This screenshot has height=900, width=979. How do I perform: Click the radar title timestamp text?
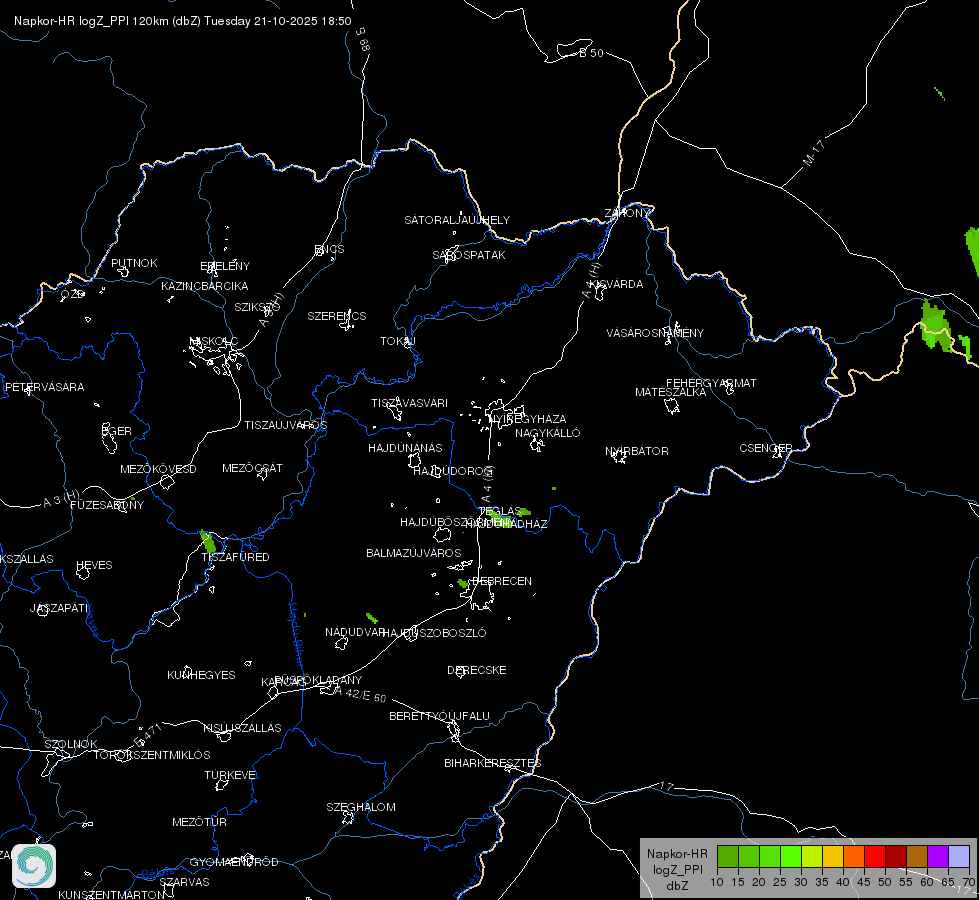(182, 21)
